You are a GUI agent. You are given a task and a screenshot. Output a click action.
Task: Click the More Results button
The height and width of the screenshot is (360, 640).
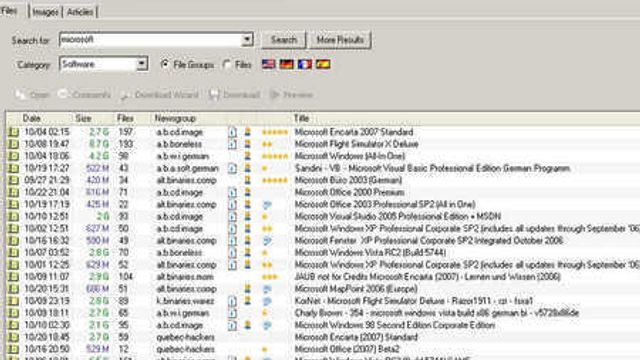340,40
